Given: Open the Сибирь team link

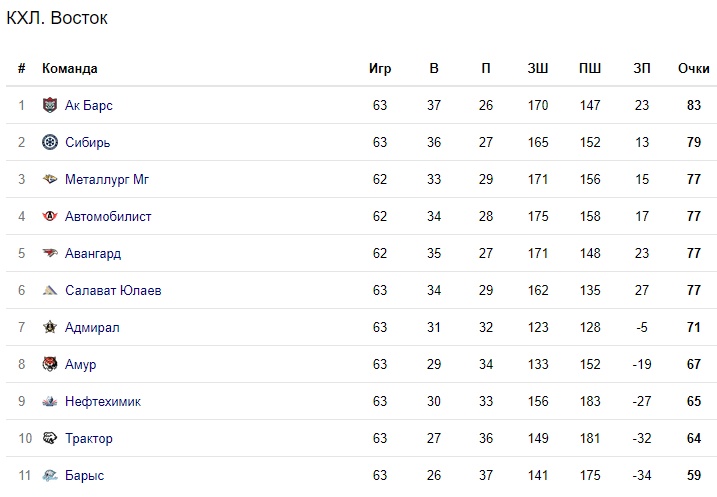Looking at the screenshot, I should 87,143.
